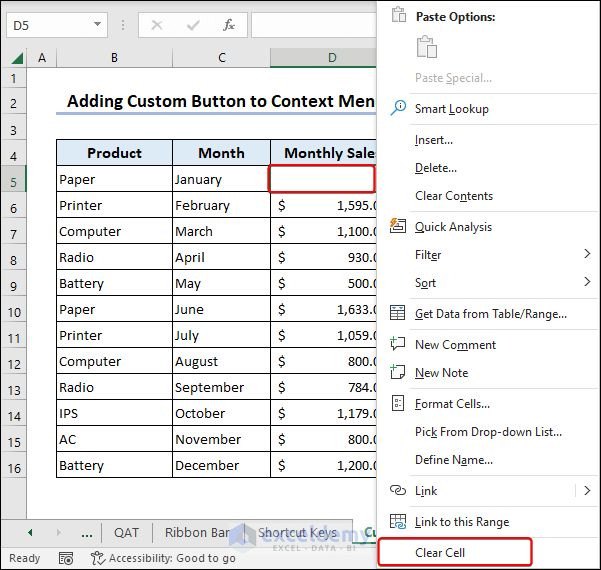Click the New Note icon

(x=397, y=372)
